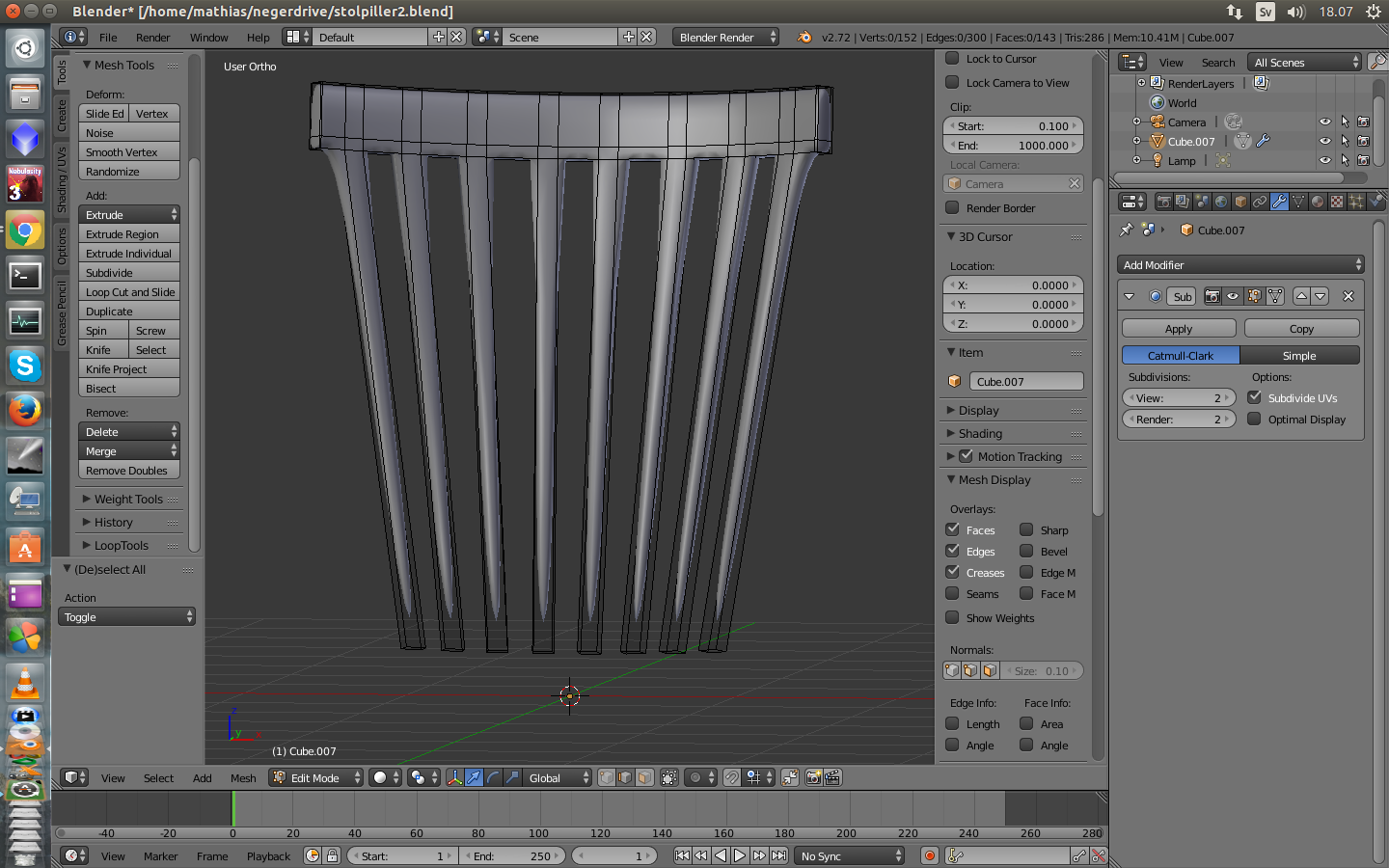This screenshot has height=868, width=1389.
Task: Open the Edit Mode selector dropdown
Action: click(316, 777)
